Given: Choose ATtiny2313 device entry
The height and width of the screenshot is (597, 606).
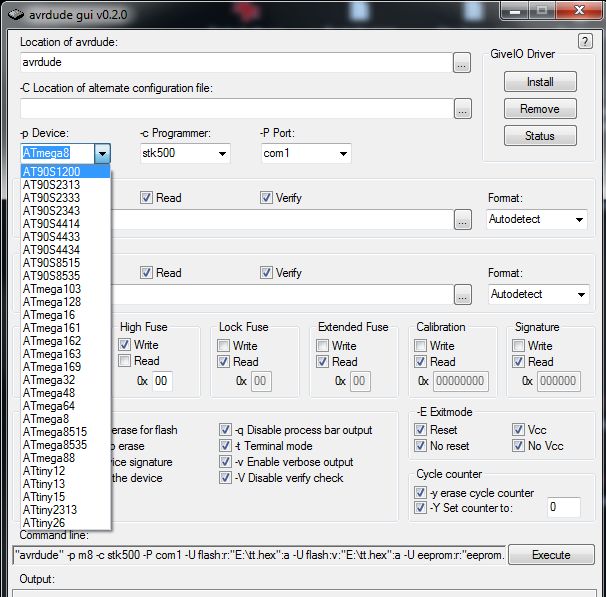Looking at the screenshot, I should [65, 510].
